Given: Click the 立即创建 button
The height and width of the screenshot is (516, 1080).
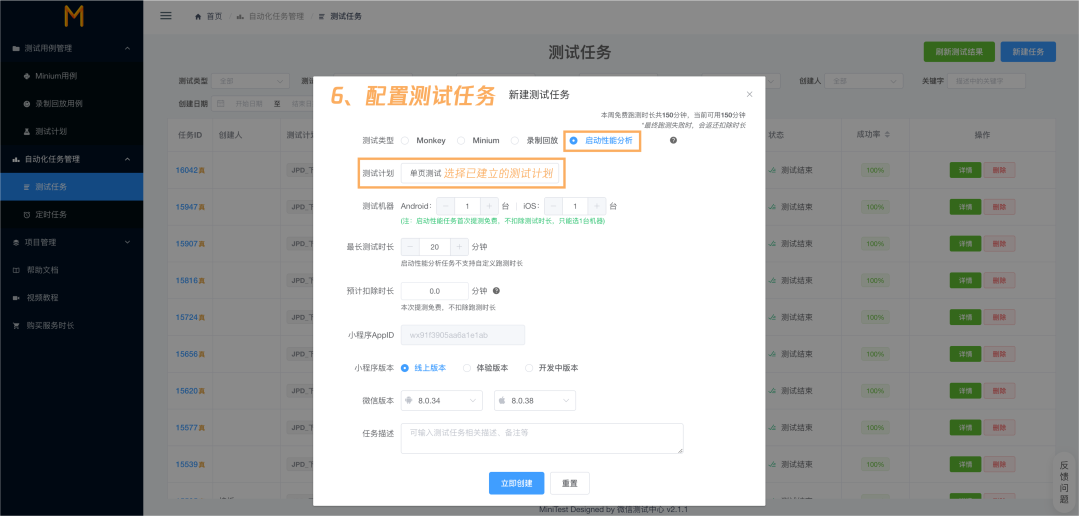Looking at the screenshot, I should click(x=517, y=483).
